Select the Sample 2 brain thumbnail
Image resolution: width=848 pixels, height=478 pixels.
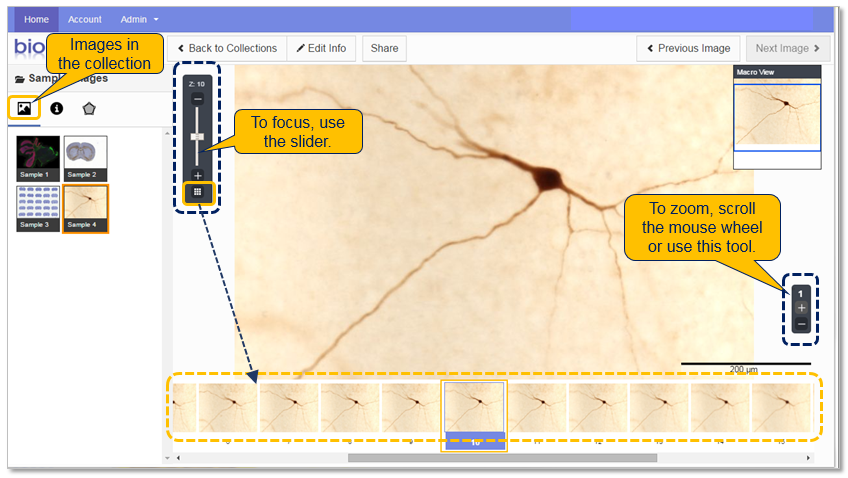tap(85, 157)
